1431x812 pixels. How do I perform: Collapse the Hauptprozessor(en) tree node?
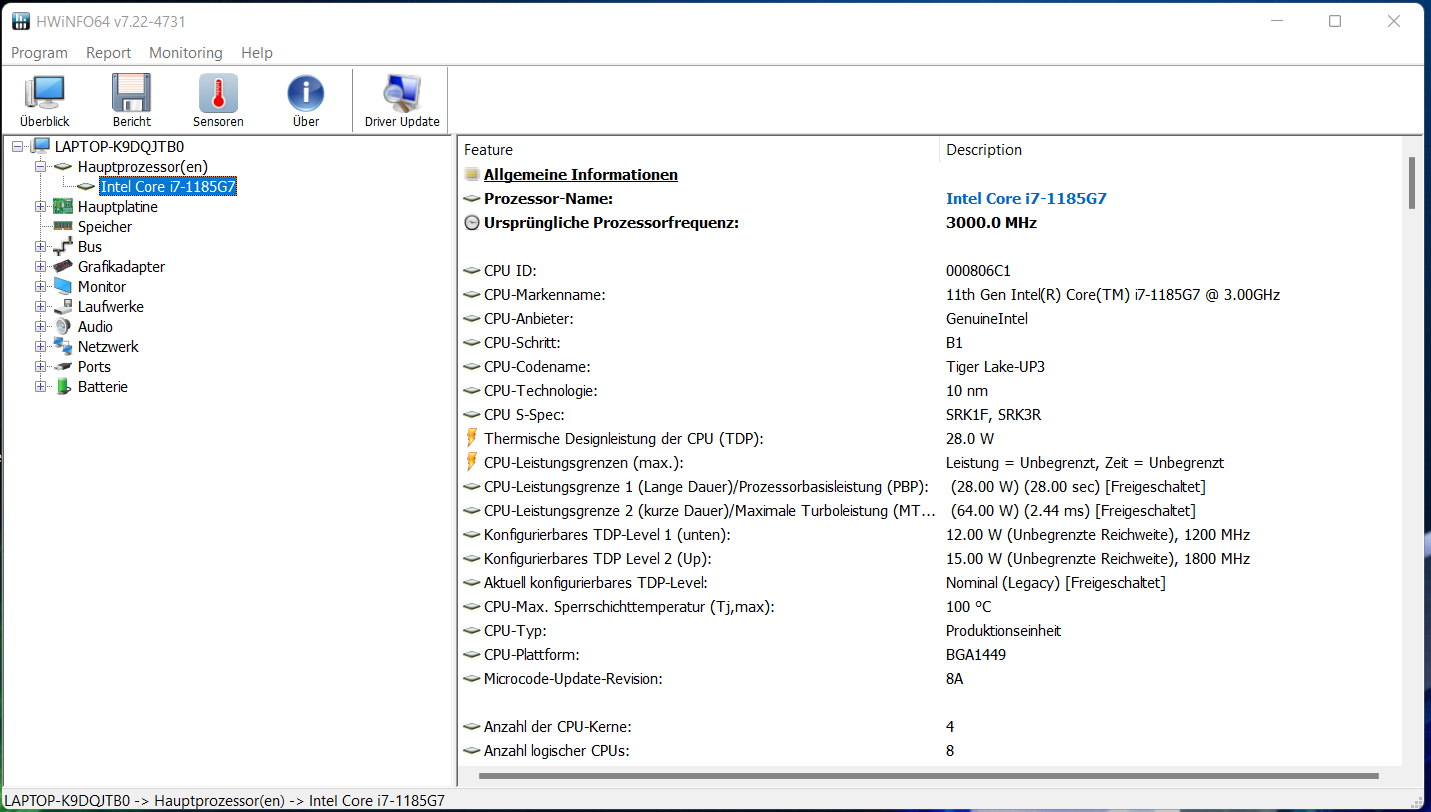40,167
